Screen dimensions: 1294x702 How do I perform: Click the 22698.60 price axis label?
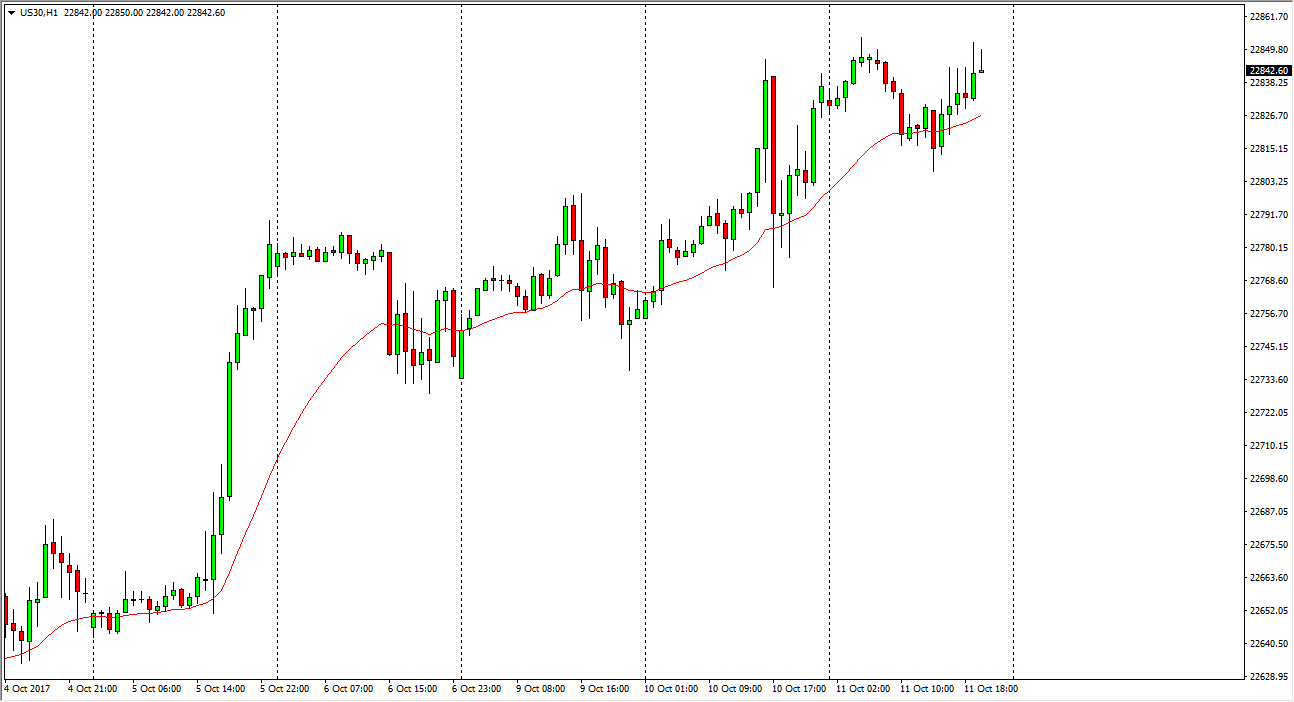click(1268, 479)
